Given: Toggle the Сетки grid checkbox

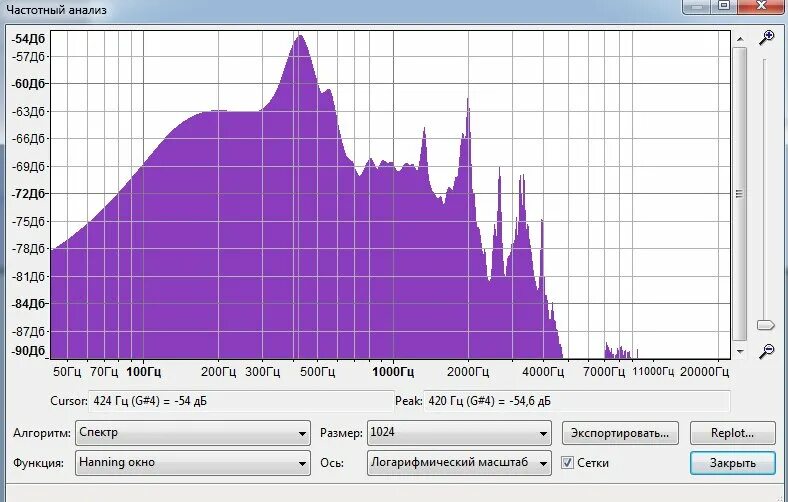Looking at the screenshot, I should [x=567, y=463].
